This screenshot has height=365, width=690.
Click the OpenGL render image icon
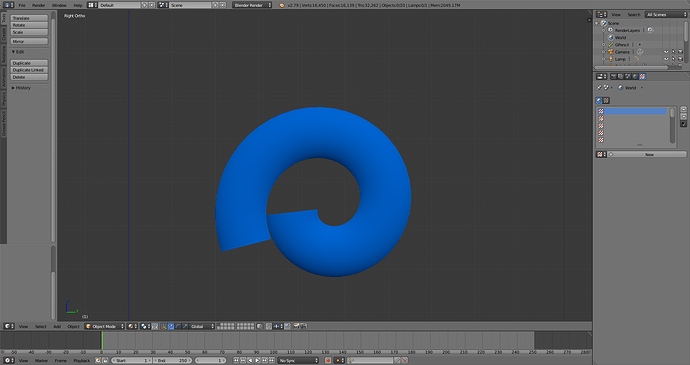pyautogui.click(x=296, y=326)
